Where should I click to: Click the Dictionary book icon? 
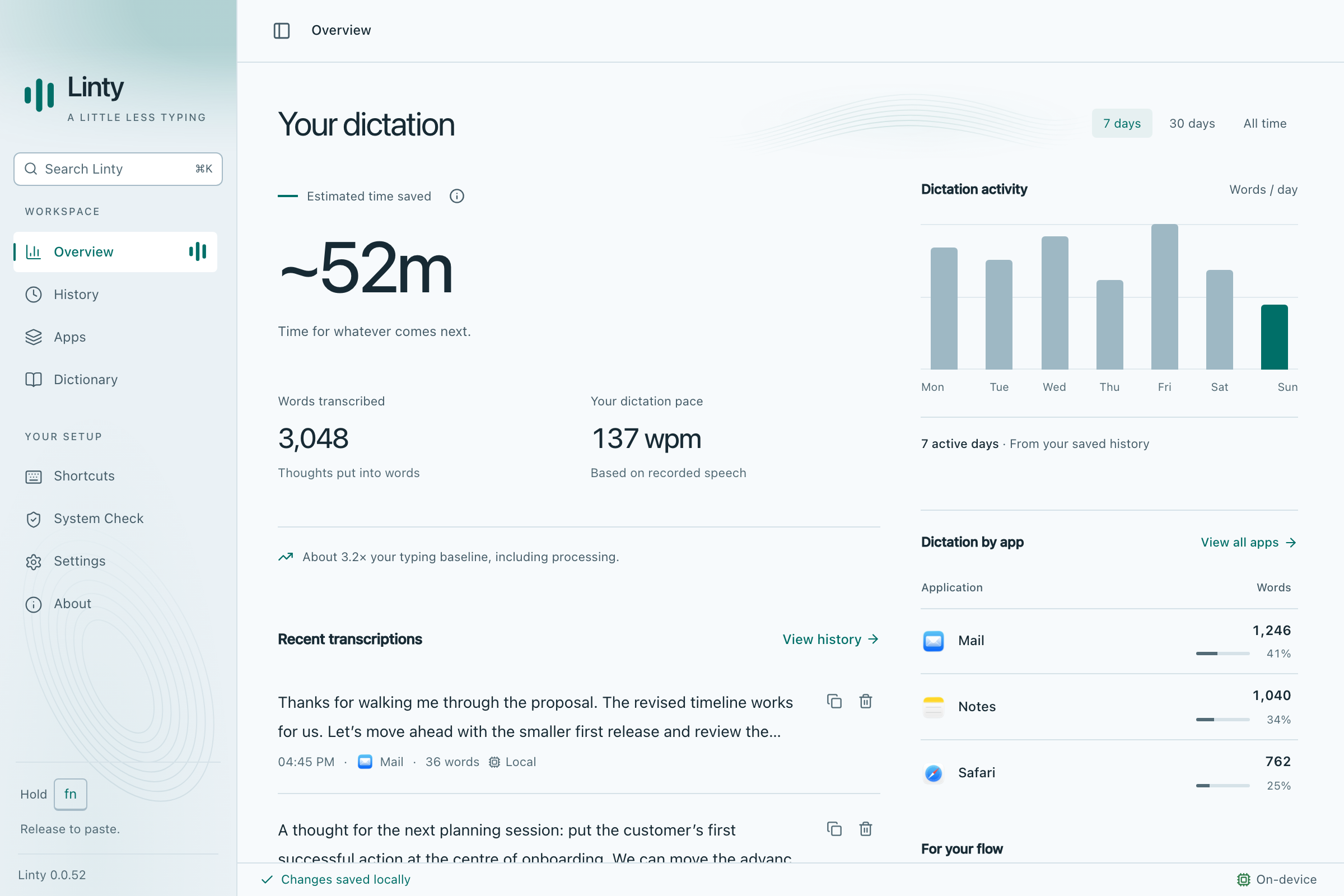pos(33,380)
